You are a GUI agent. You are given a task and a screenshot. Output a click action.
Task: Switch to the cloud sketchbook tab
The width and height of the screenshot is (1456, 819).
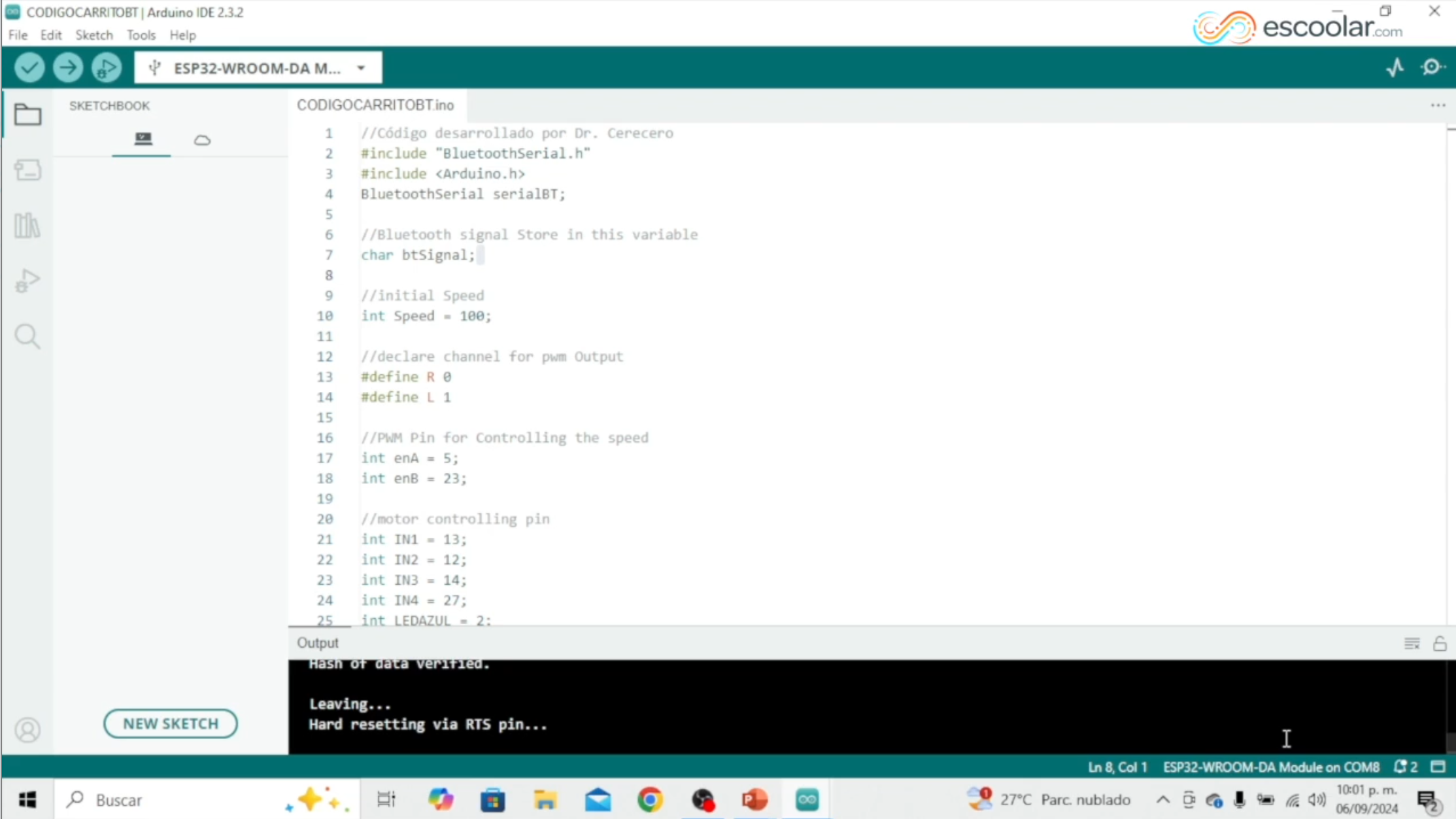[202, 140]
